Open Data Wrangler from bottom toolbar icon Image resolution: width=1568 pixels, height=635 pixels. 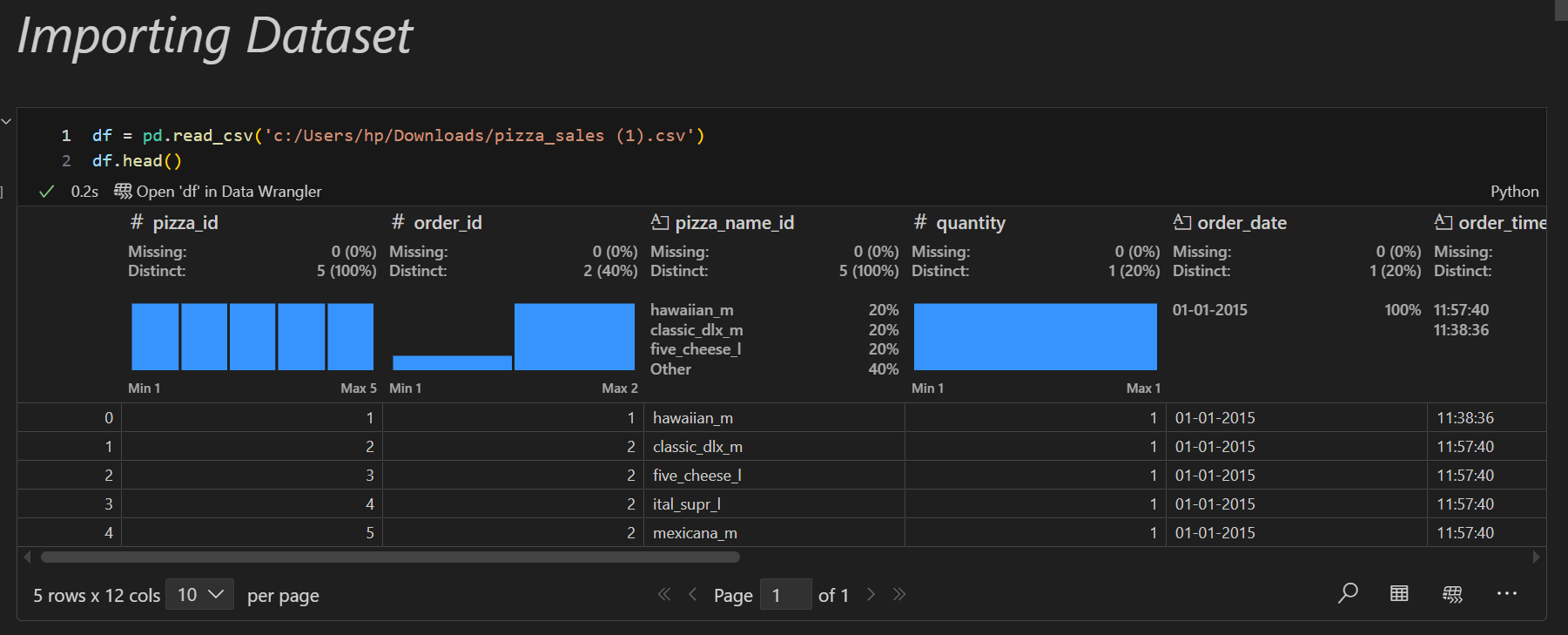[1452, 594]
